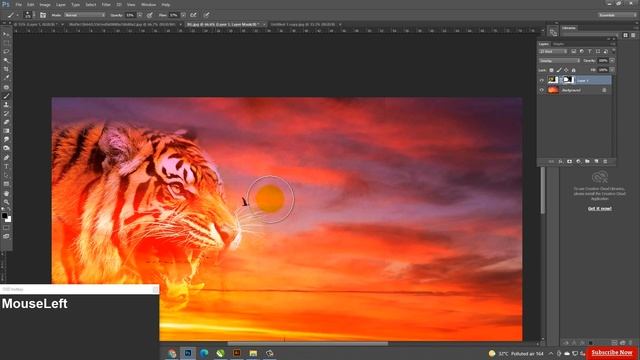The width and height of the screenshot is (640, 360).
Task: Select the Spot Healing Brush tool
Action: coord(6,87)
